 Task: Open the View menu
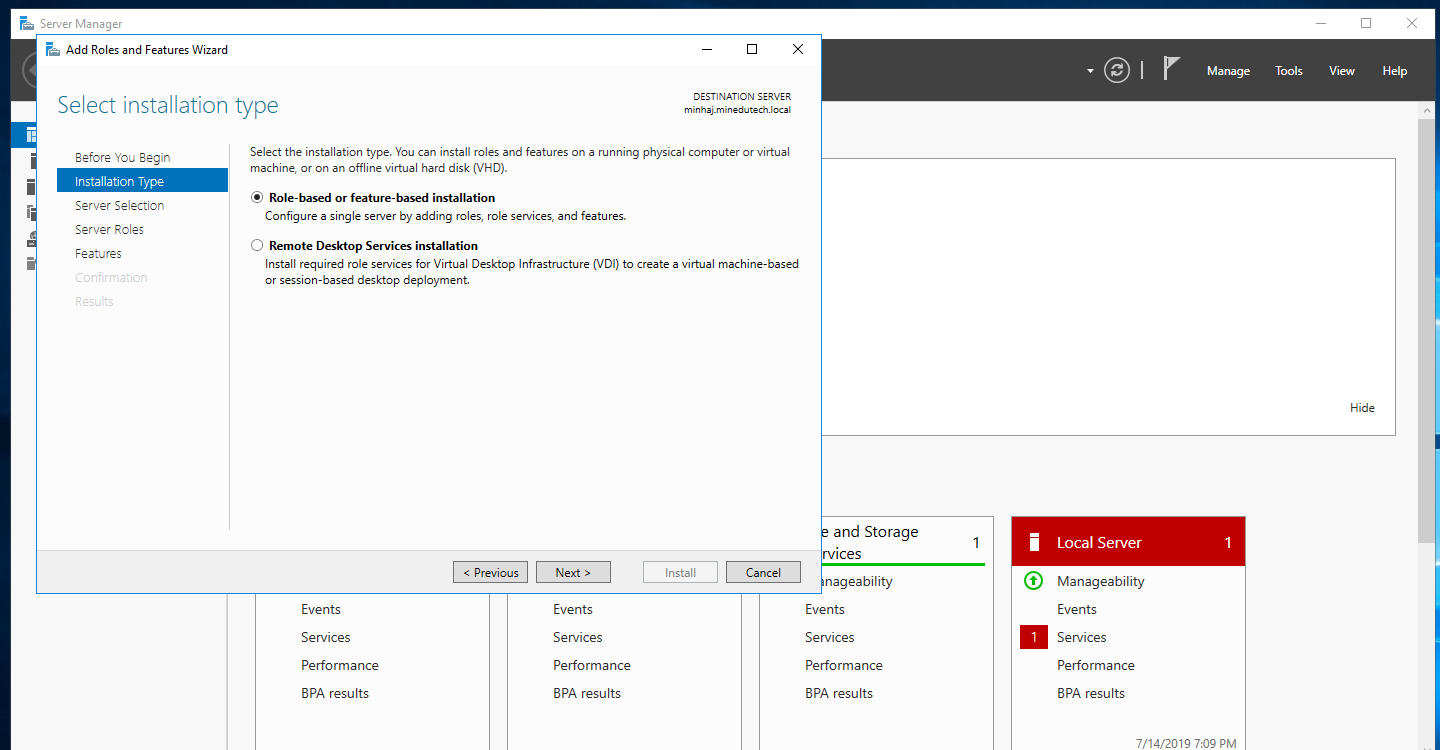click(1341, 71)
